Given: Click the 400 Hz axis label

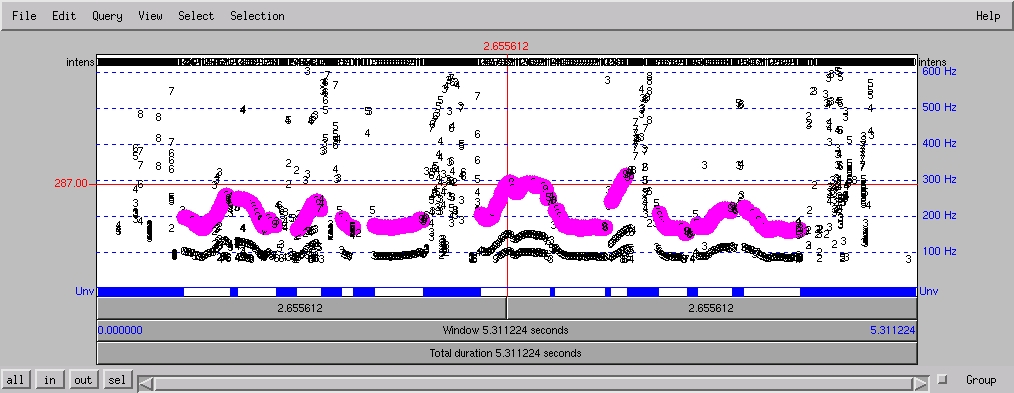Looking at the screenshot, I should pyautogui.click(x=940, y=143).
